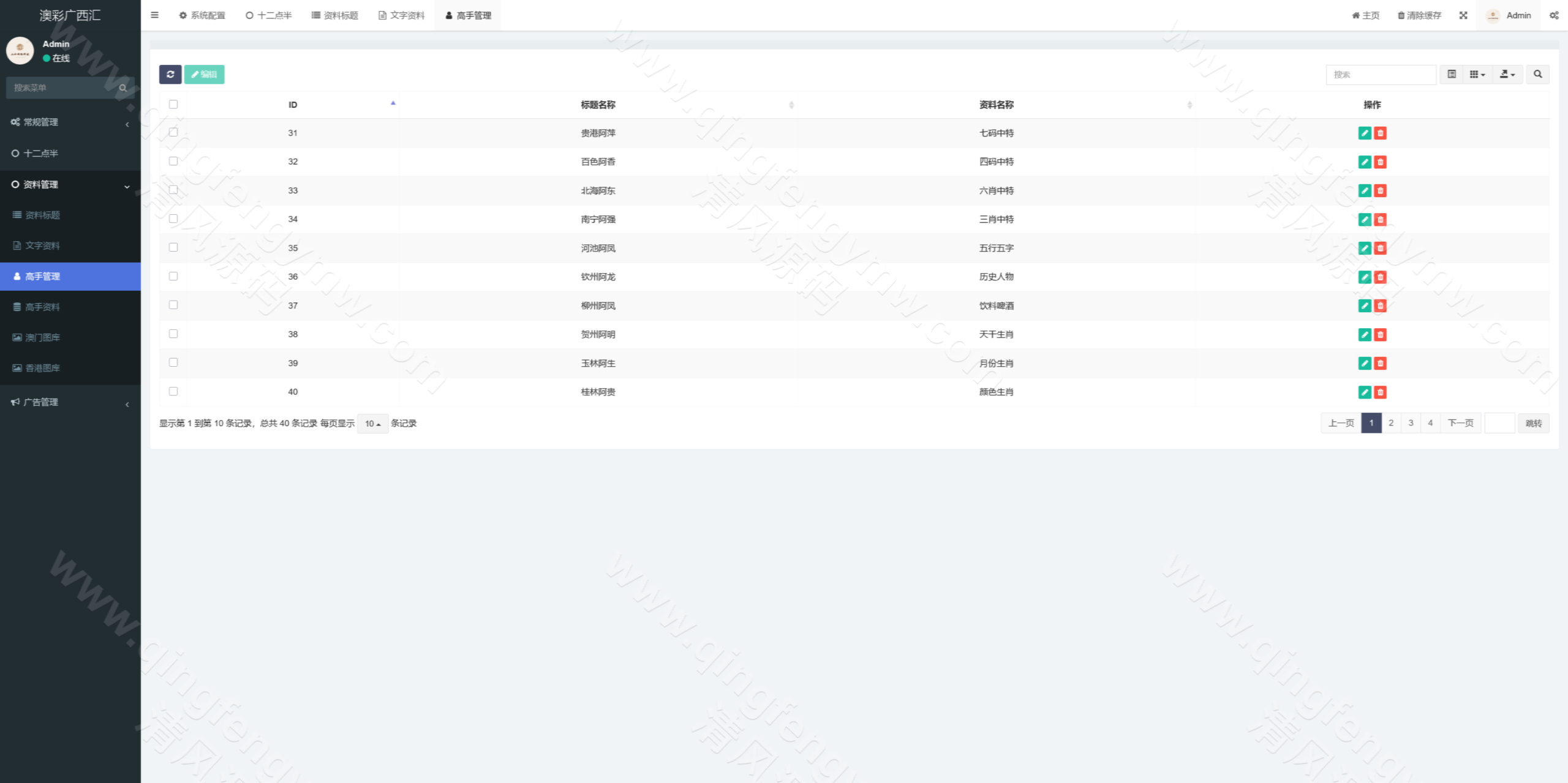Tick the select-all checkbox in table header
The height and width of the screenshot is (783, 1568).
pos(173,104)
